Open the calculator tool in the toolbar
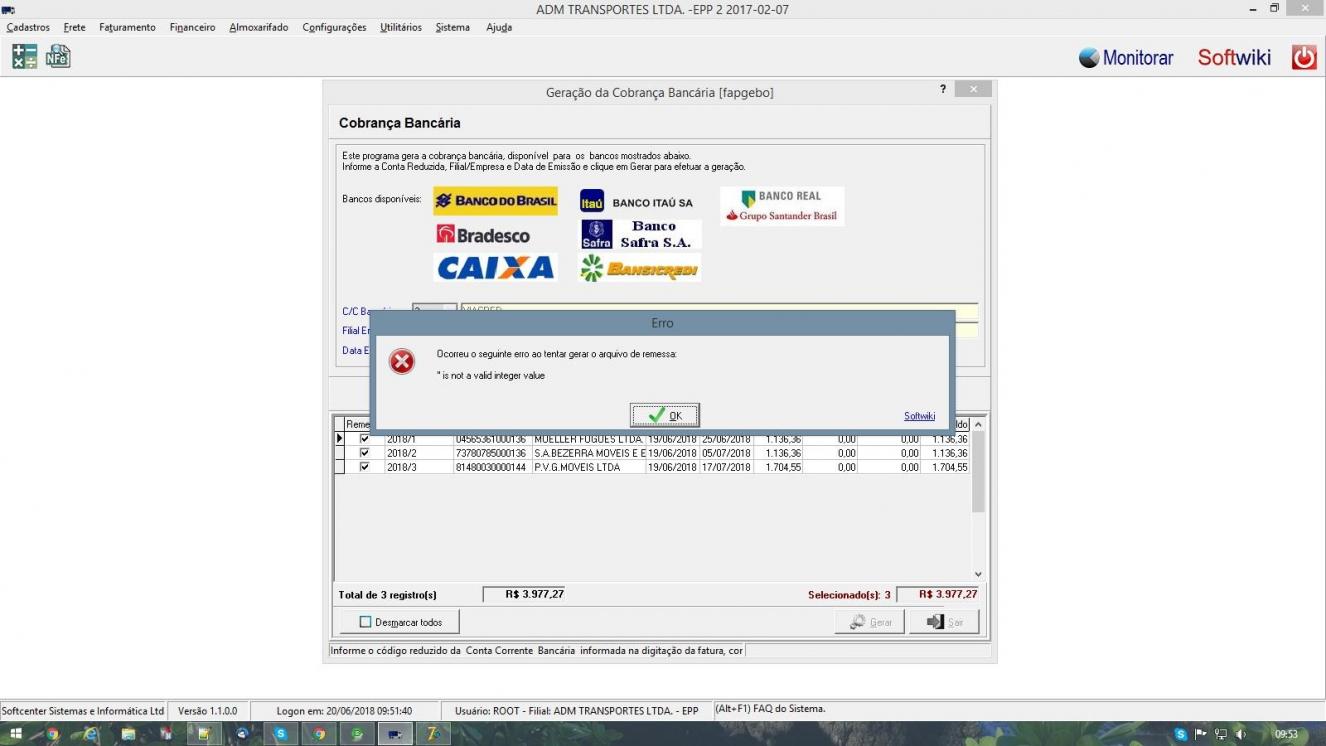 coord(24,57)
